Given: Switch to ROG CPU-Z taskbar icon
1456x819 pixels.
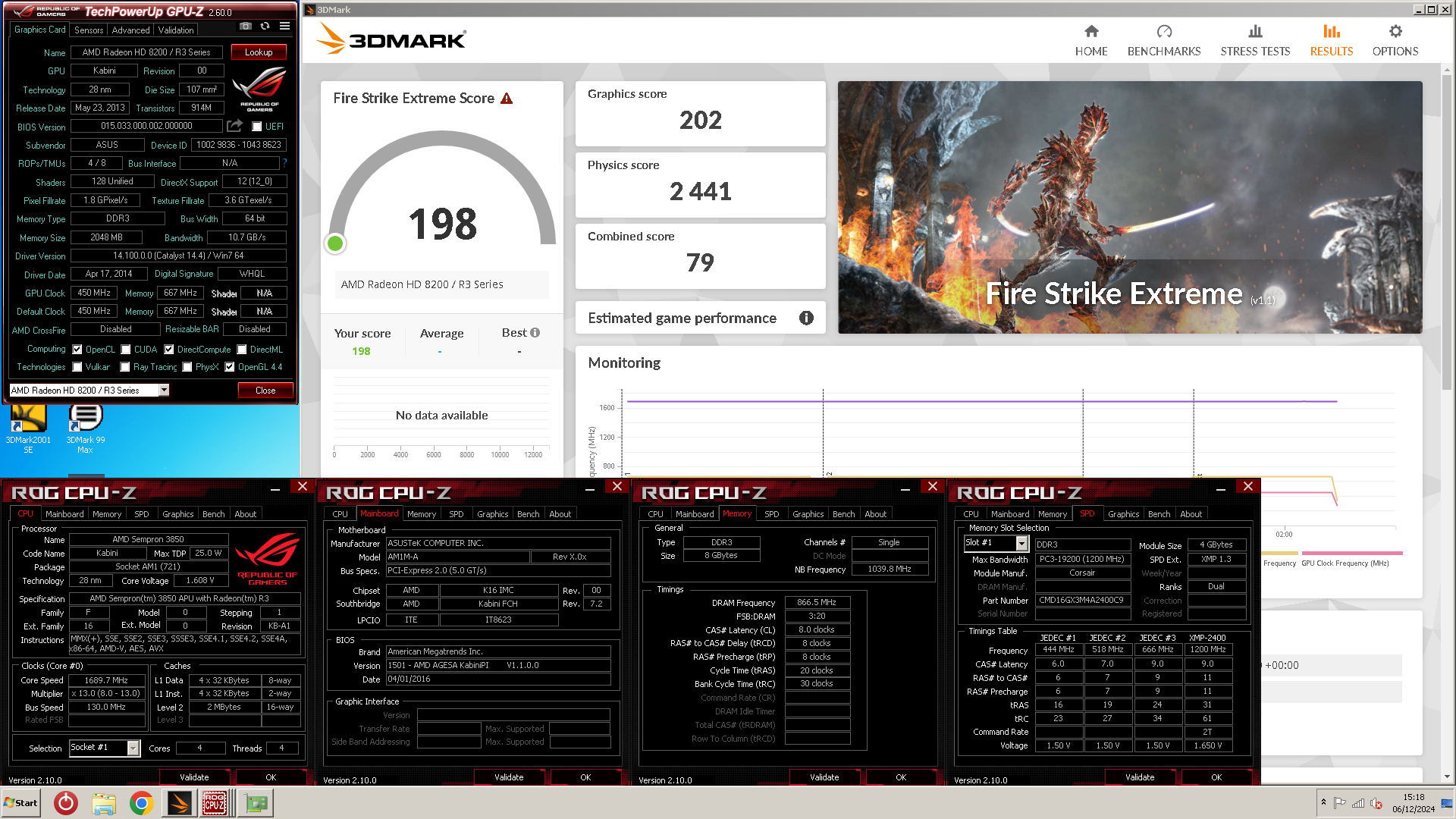Looking at the screenshot, I should pos(215,803).
